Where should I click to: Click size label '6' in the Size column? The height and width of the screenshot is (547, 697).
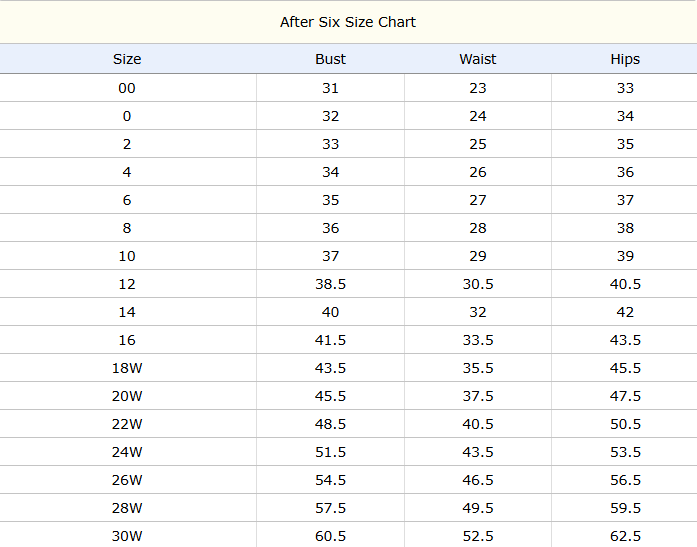[127, 200]
